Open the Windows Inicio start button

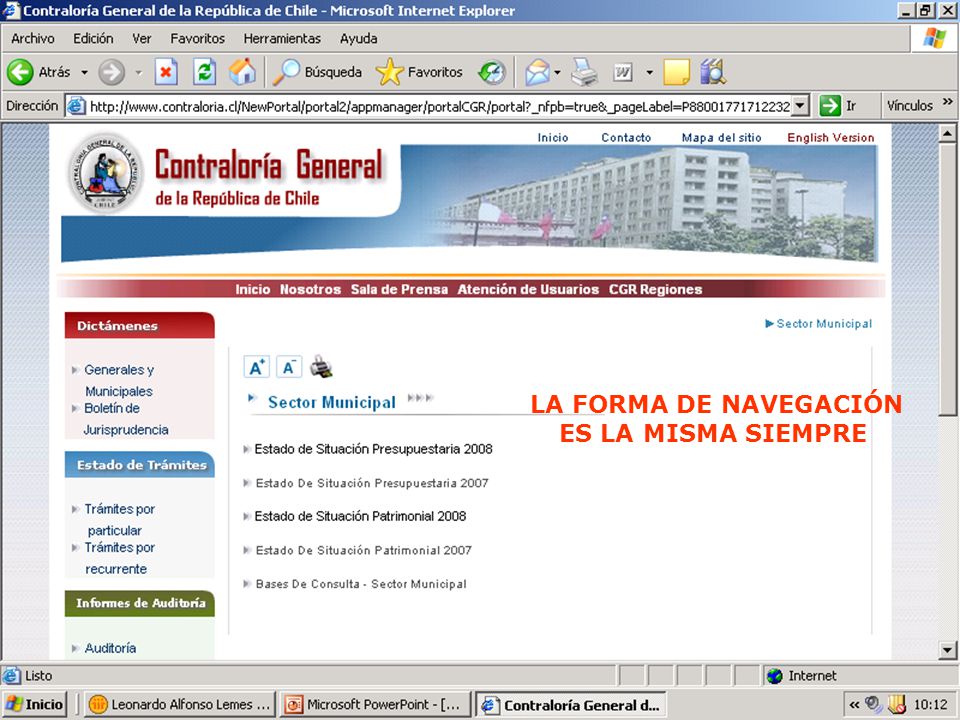(x=35, y=704)
